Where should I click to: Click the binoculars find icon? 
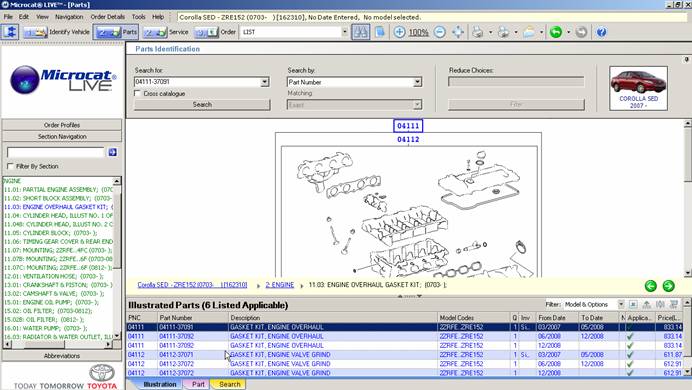[x=361, y=32]
